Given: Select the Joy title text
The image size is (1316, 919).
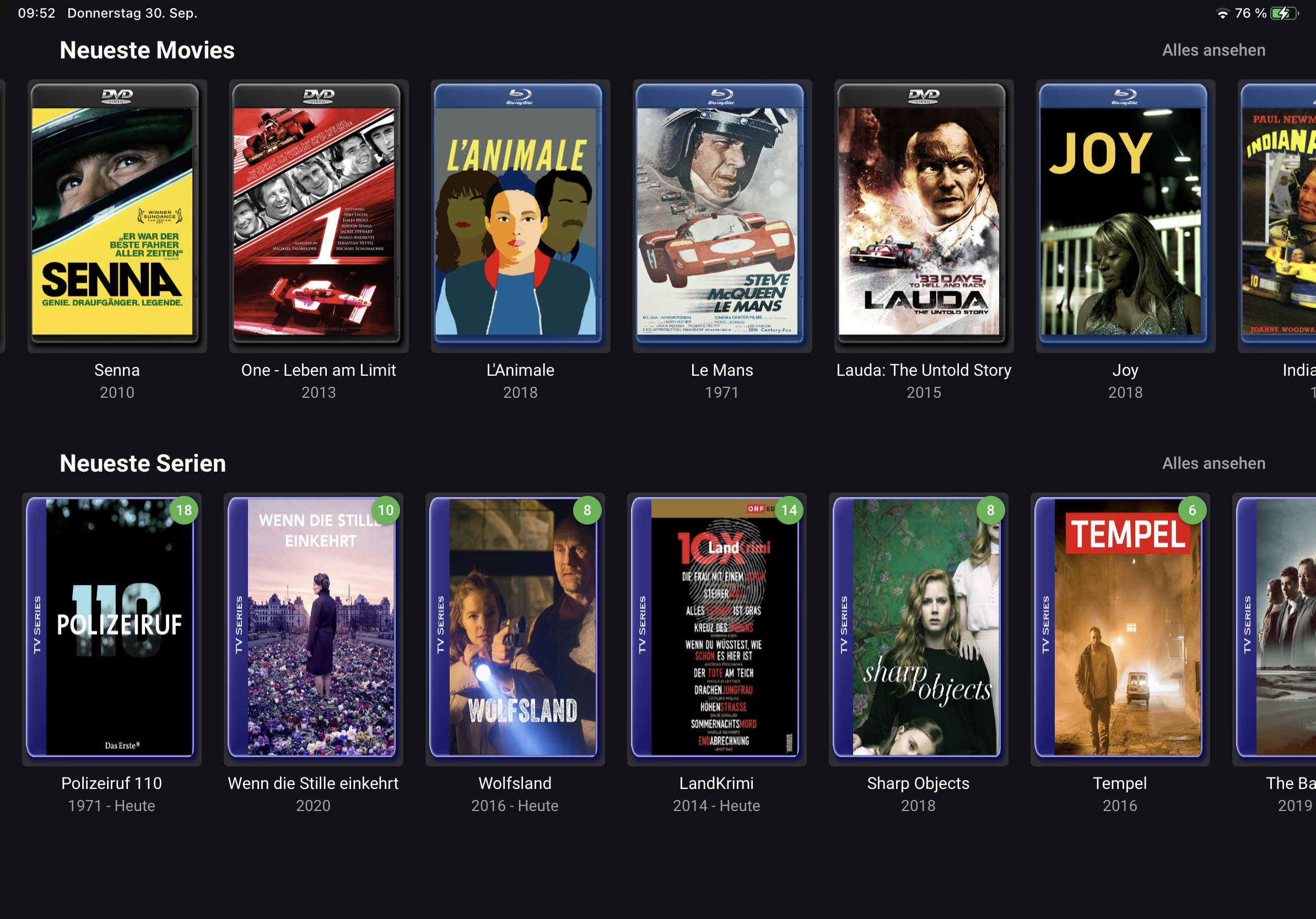Looking at the screenshot, I should [x=1126, y=371].
